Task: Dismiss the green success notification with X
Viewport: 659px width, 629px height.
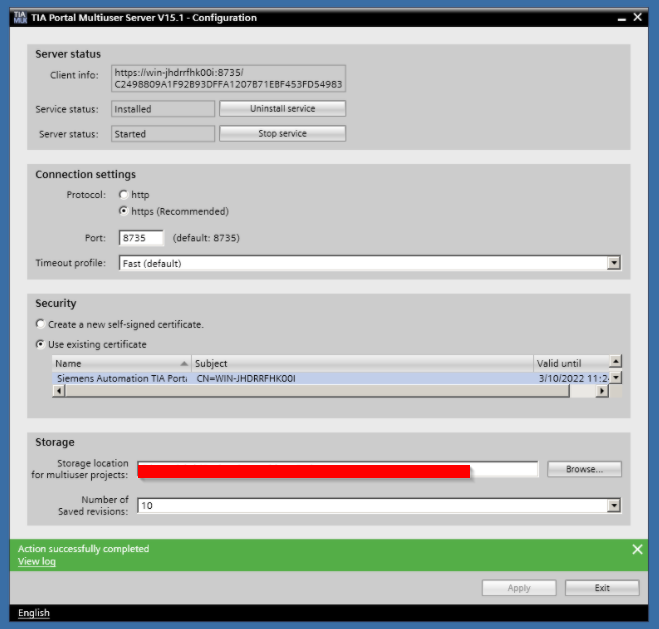Action: 637,549
